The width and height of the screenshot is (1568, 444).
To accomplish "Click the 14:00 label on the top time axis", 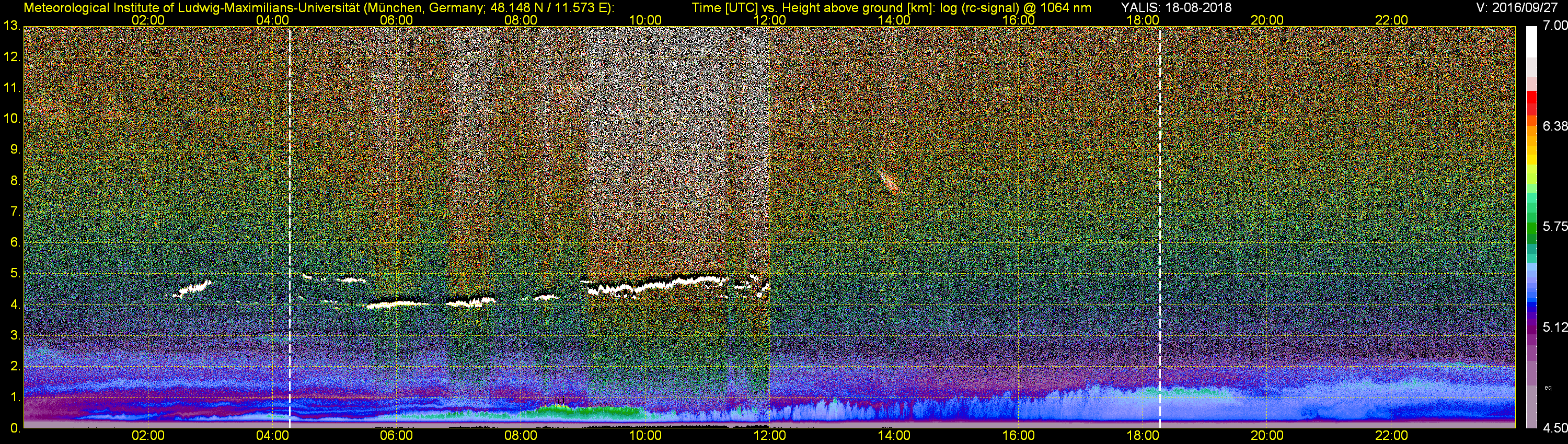I will pos(894,20).
